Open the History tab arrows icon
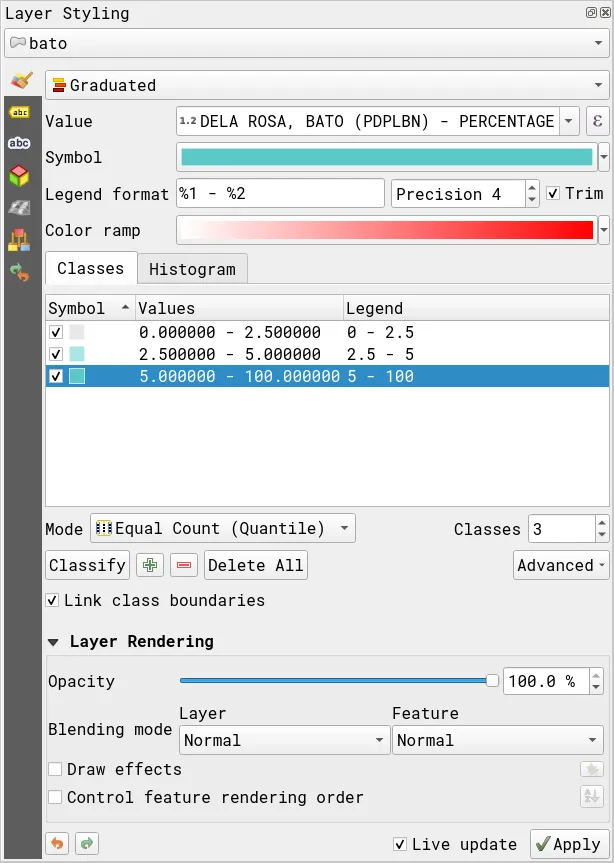Screen dimensions: 614x863 pyautogui.click(x=19, y=272)
